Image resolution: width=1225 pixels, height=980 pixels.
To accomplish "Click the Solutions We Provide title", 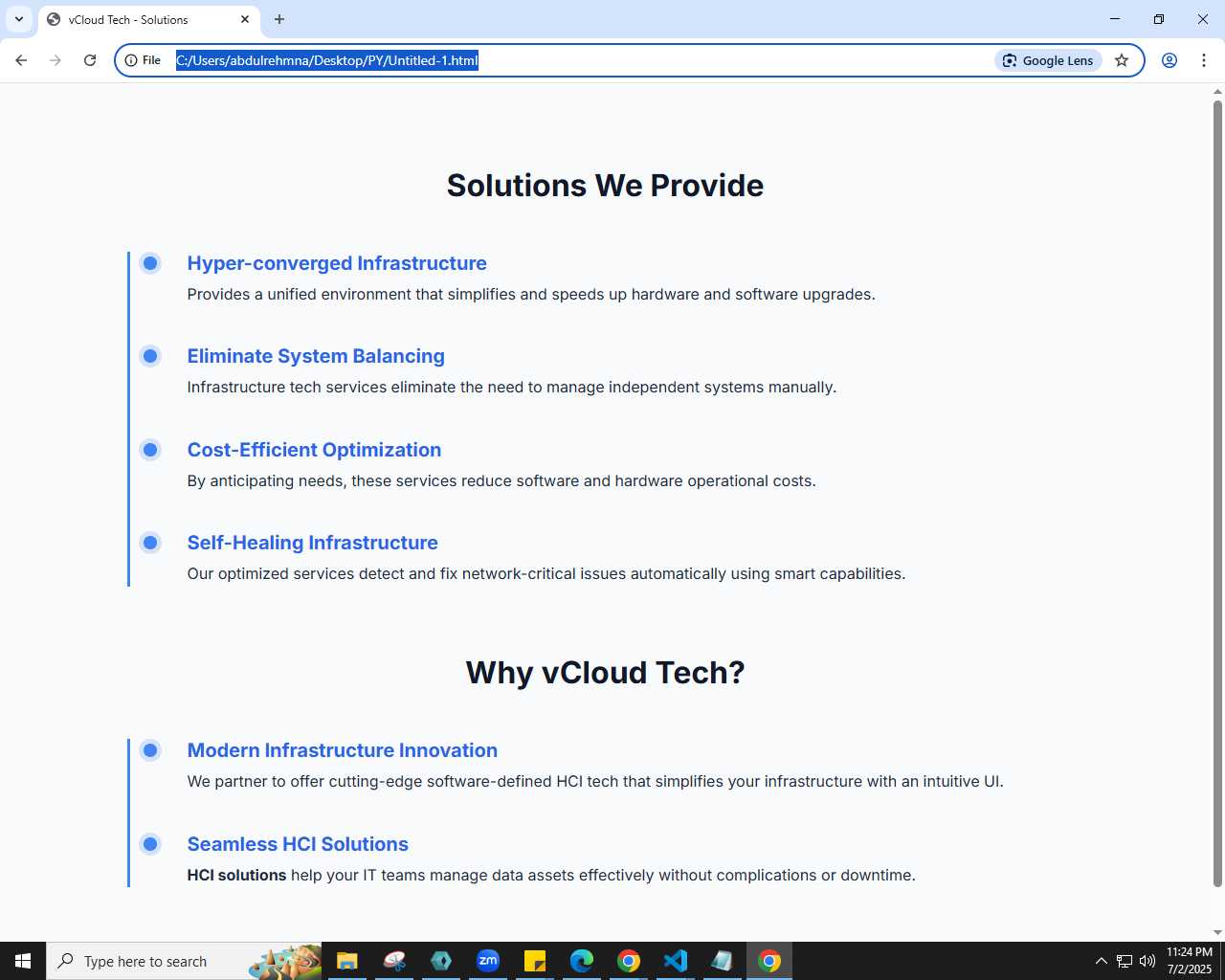I will 605,185.
